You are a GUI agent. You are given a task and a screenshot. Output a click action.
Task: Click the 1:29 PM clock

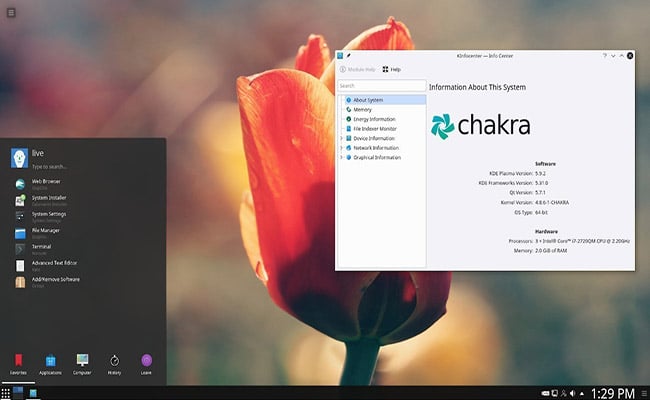point(612,393)
